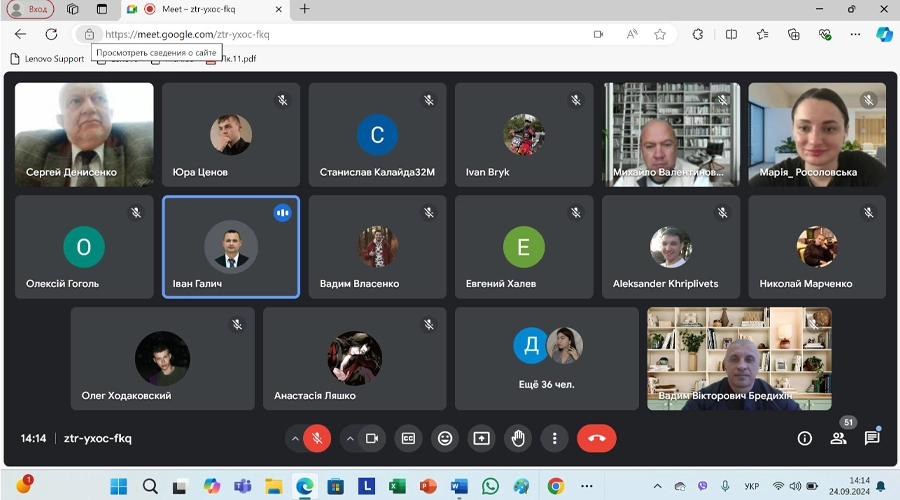The width and height of the screenshot is (900, 500).
Task: Start presenting your screen
Action: [x=482, y=438]
